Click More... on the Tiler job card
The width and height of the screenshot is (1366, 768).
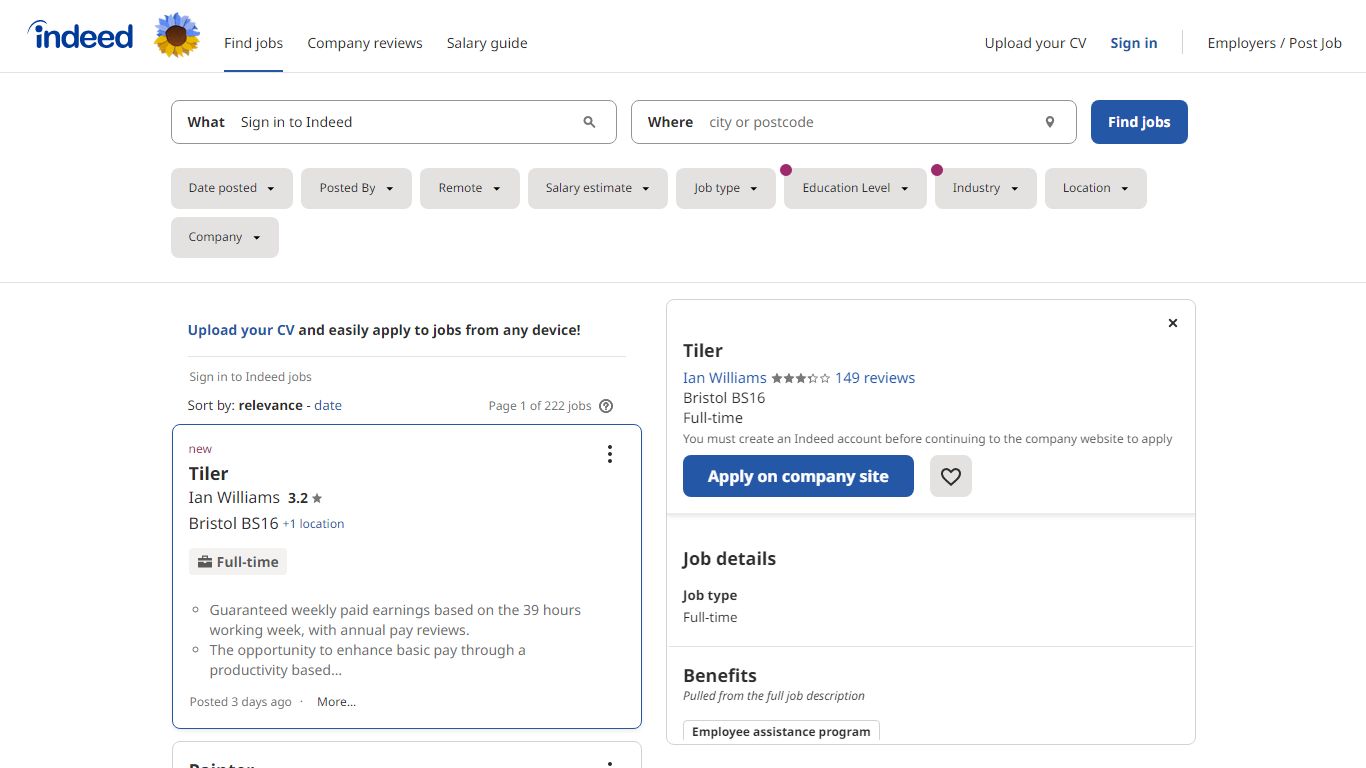click(x=336, y=702)
